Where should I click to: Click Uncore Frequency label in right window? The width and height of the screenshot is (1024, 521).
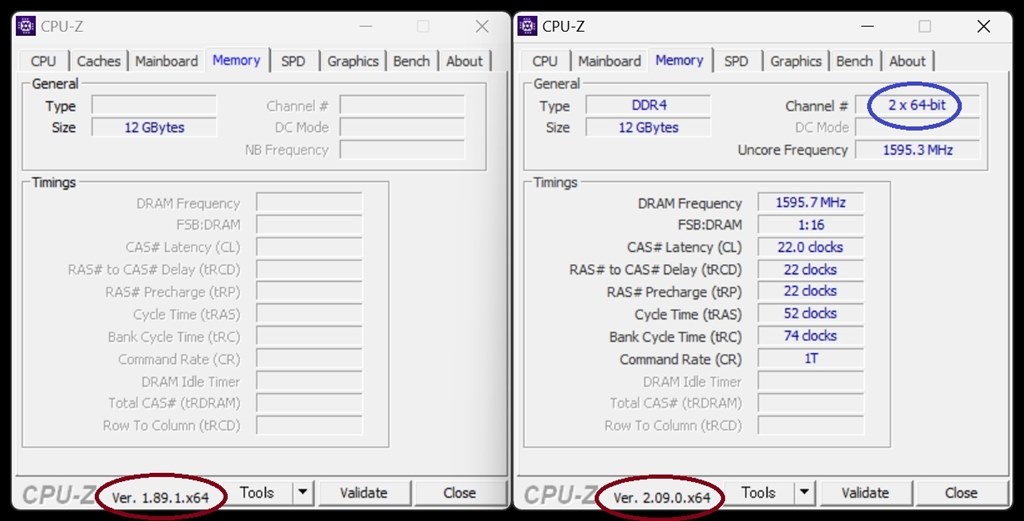(x=792, y=150)
